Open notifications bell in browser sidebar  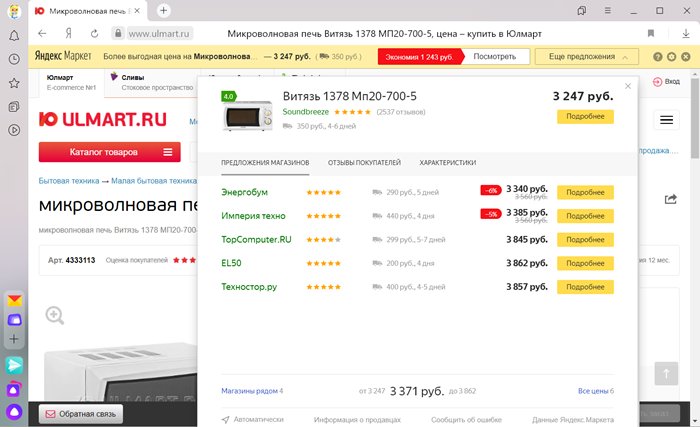(14, 36)
